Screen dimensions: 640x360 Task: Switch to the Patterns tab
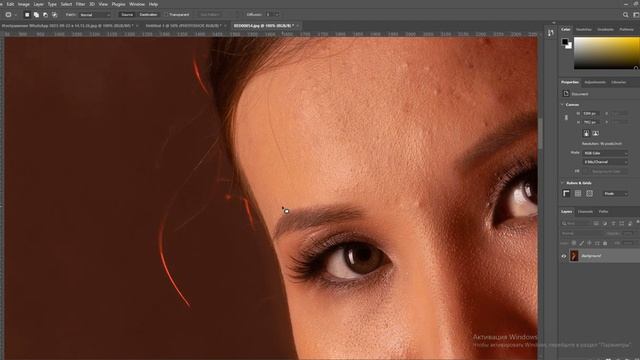coord(626,30)
